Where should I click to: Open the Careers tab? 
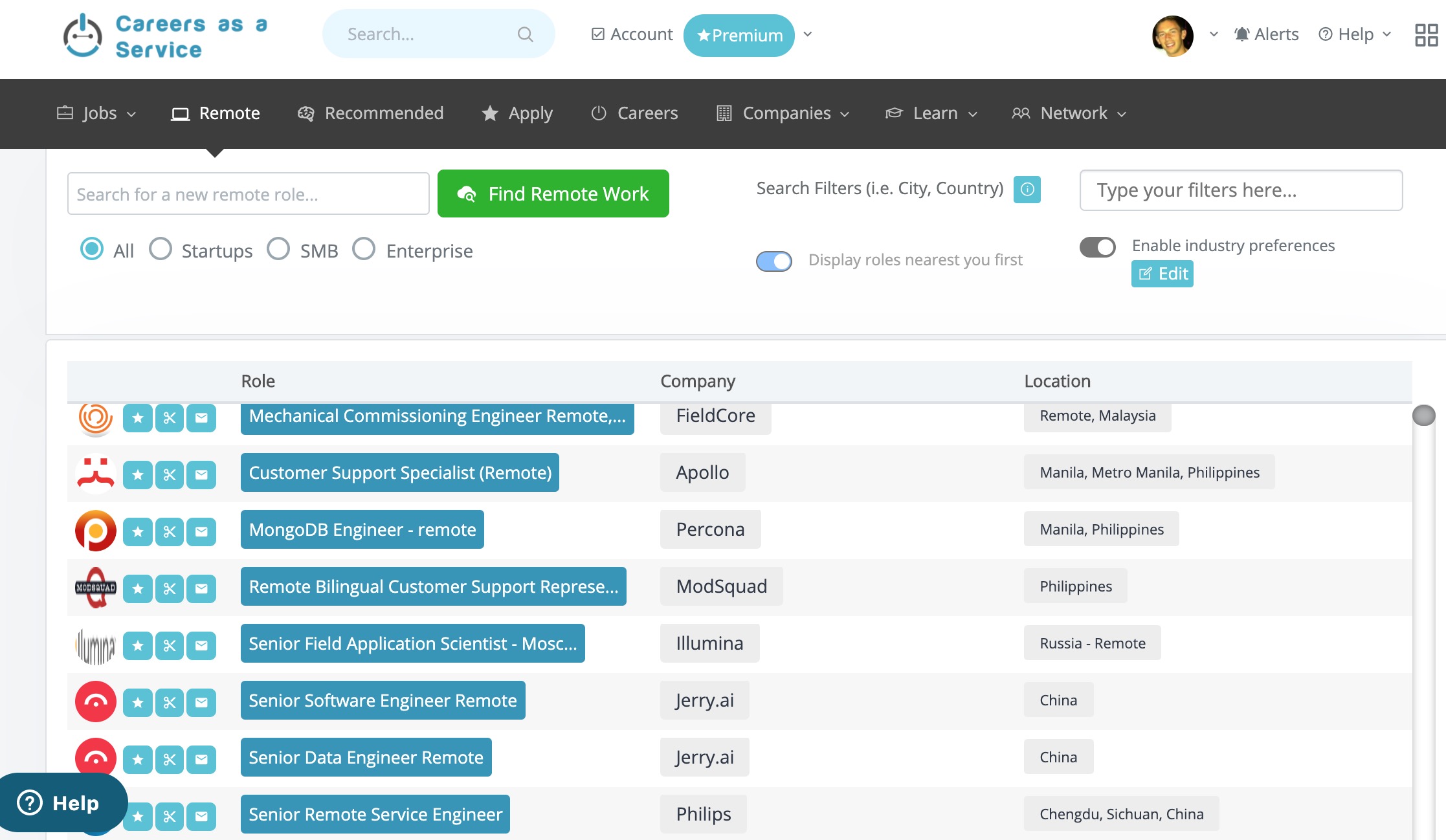(634, 113)
